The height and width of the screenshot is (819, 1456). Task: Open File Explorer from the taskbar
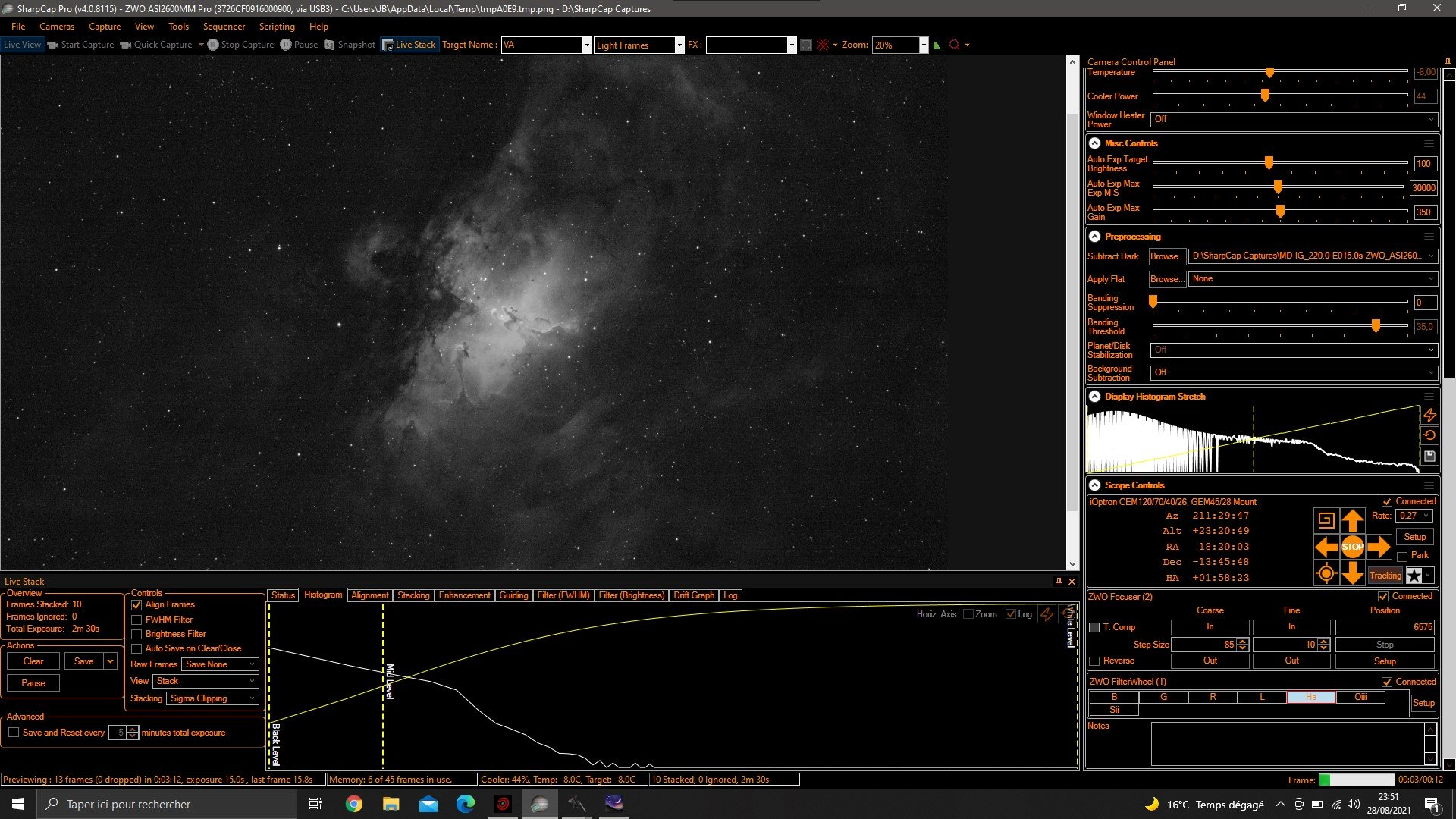point(391,804)
